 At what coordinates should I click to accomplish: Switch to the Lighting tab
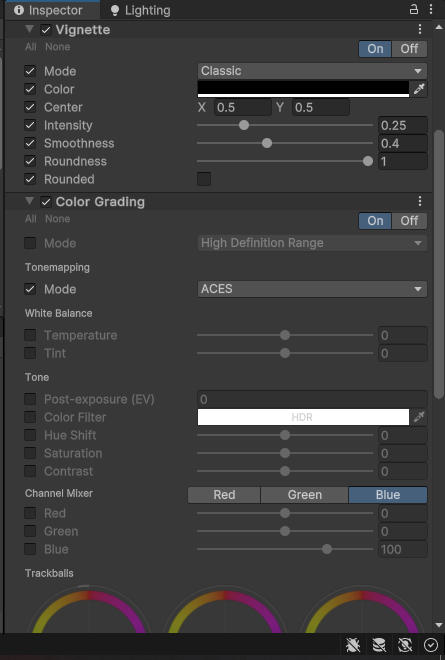(x=140, y=10)
